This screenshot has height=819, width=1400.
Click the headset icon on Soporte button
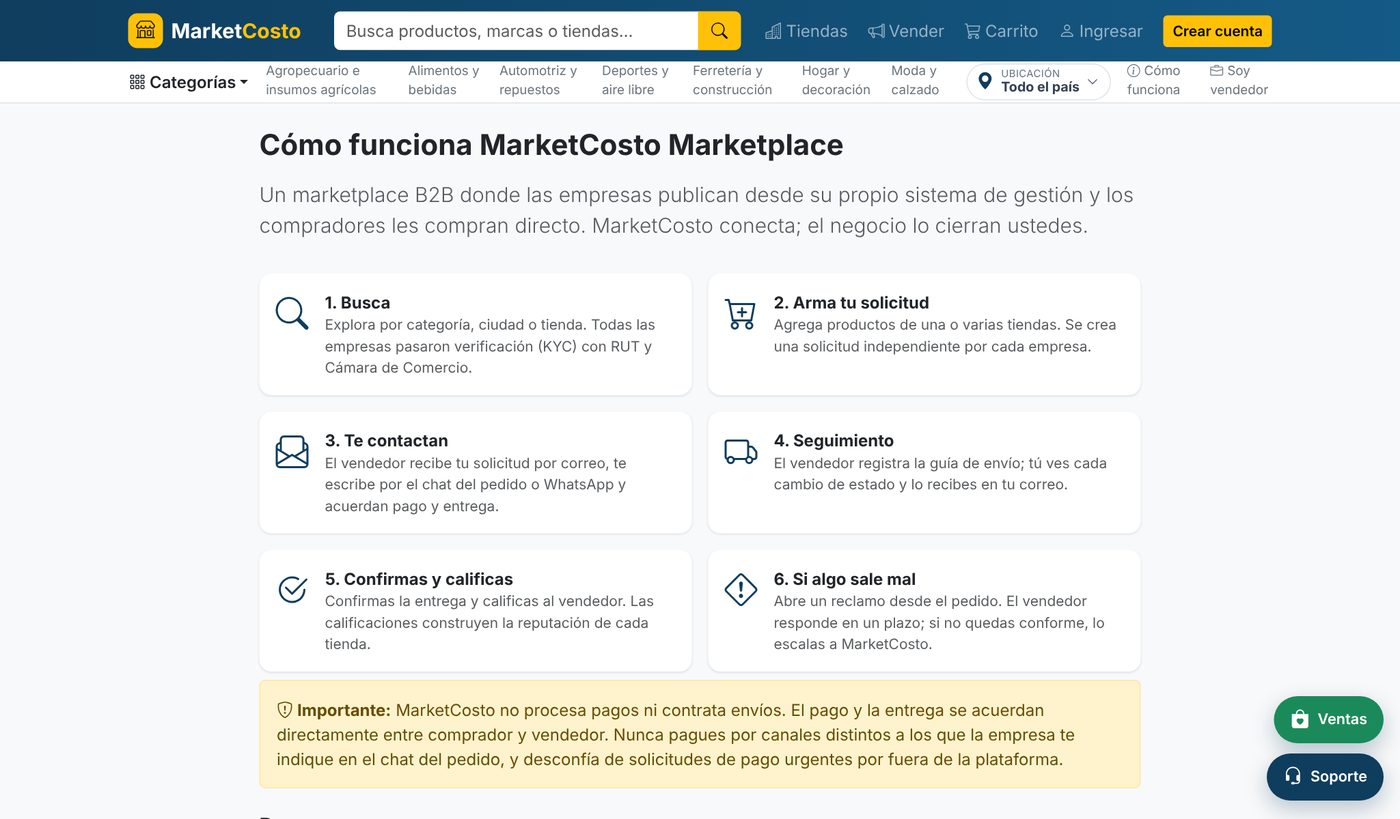[1293, 776]
